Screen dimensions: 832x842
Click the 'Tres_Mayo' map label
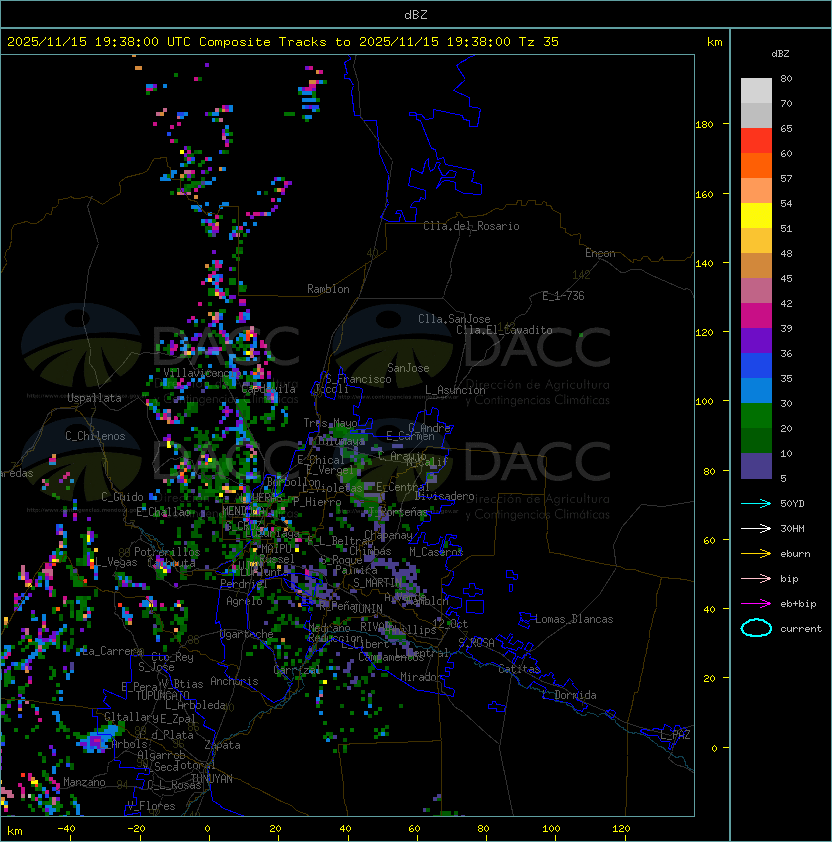[x=330, y=423]
